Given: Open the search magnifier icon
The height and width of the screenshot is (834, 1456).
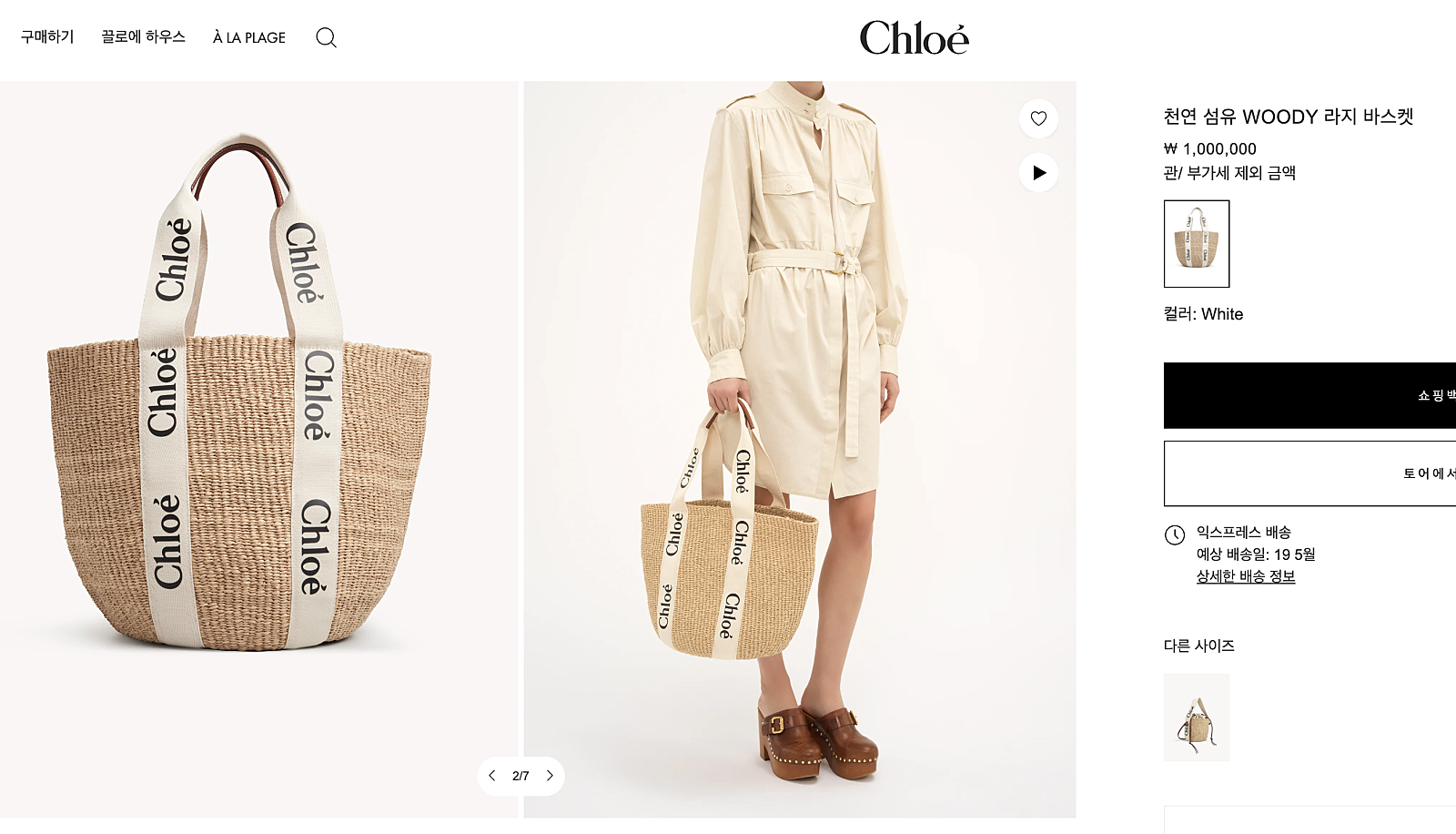Looking at the screenshot, I should 326,37.
